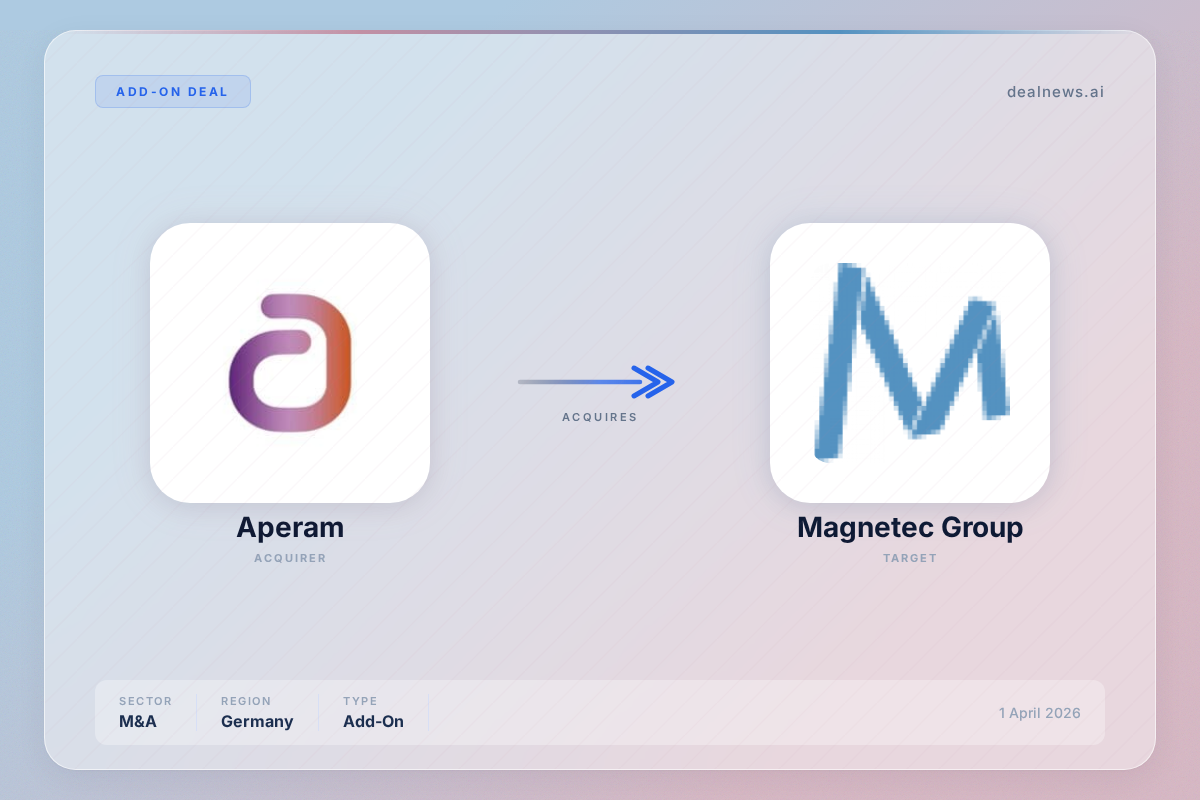Viewport: 1200px width, 800px height.
Task: Click the ACQUIRES text below arrow
Action: point(599,417)
